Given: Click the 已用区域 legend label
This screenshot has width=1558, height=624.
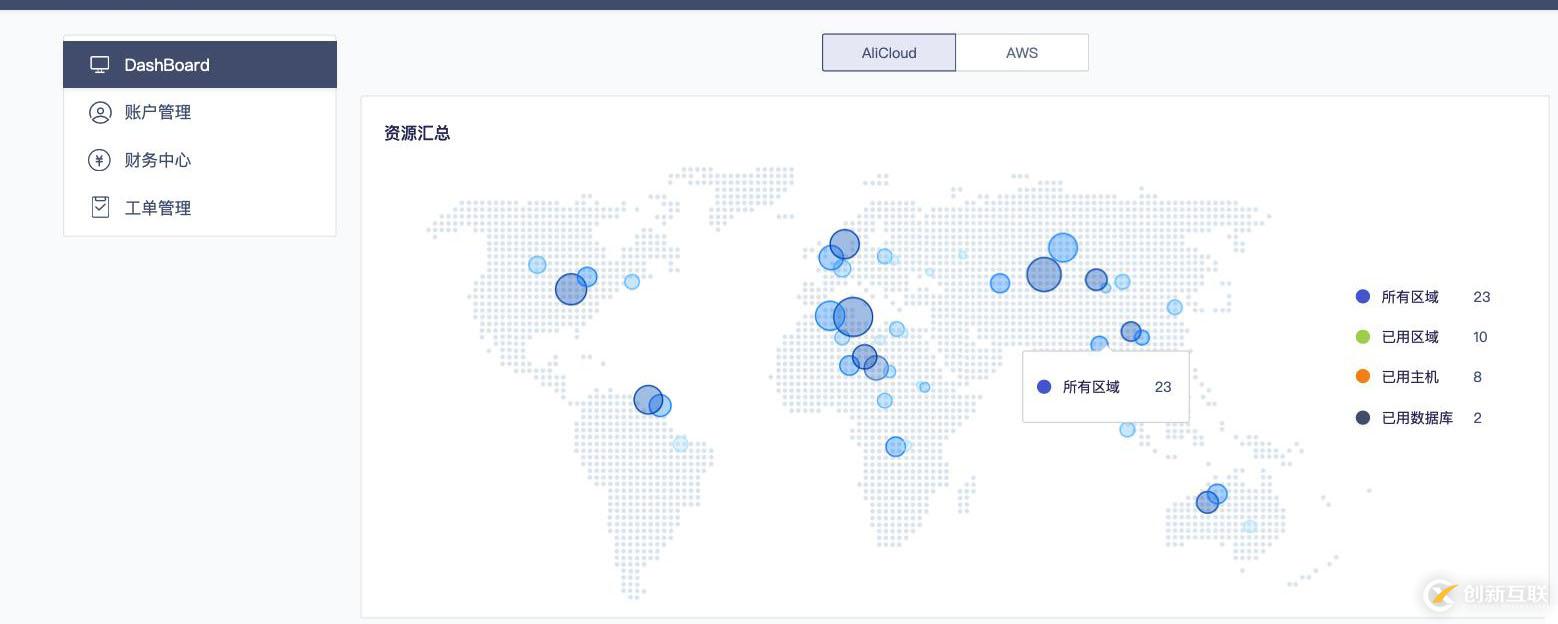Looking at the screenshot, I should coord(1410,337).
